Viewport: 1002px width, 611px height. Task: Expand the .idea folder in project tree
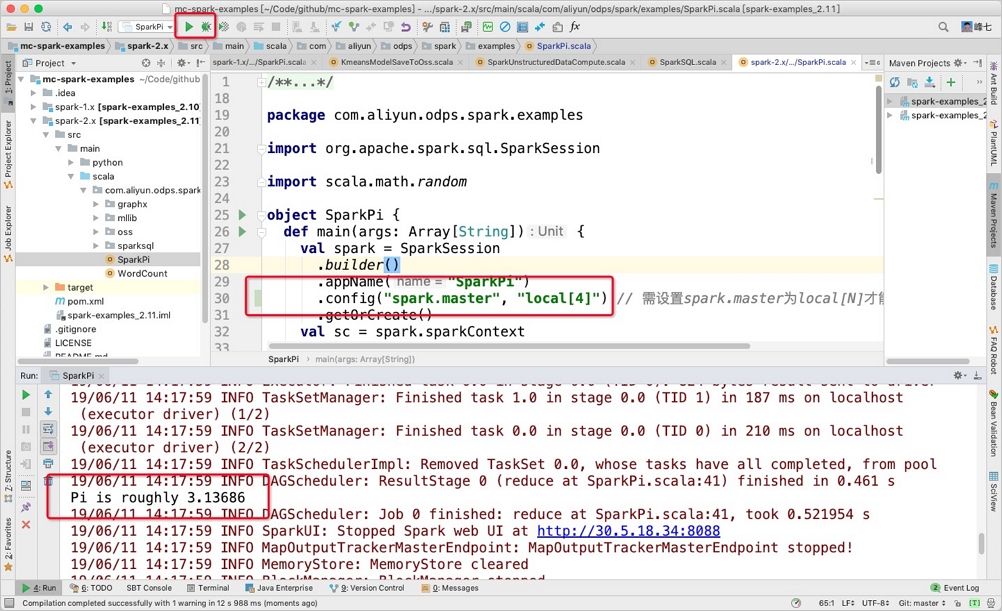tap(33, 93)
